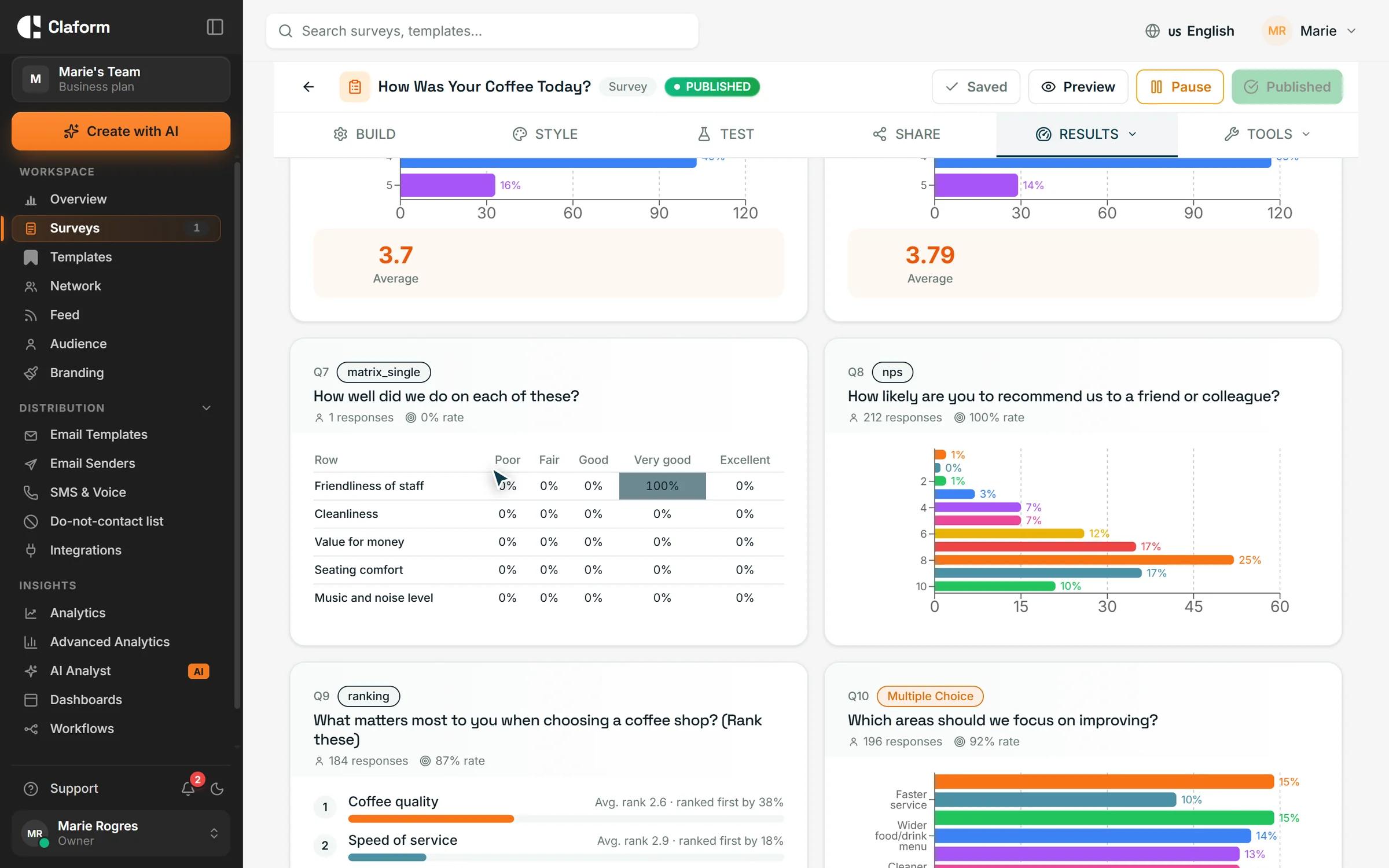Open the Marie user menu dropdown
The image size is (1389, 868).
[1309, 31]
